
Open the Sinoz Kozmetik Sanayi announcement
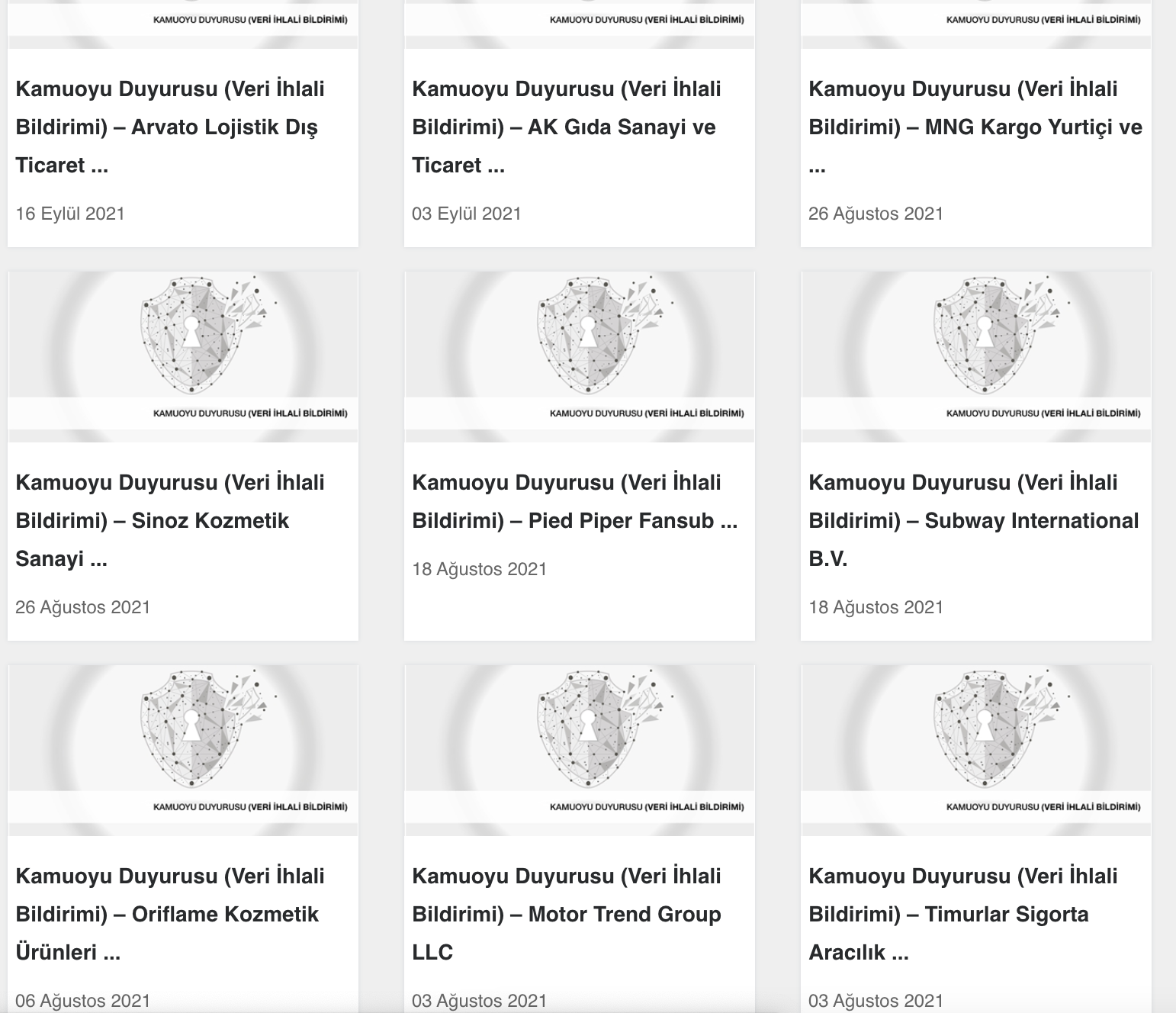[x=170, y=520]
